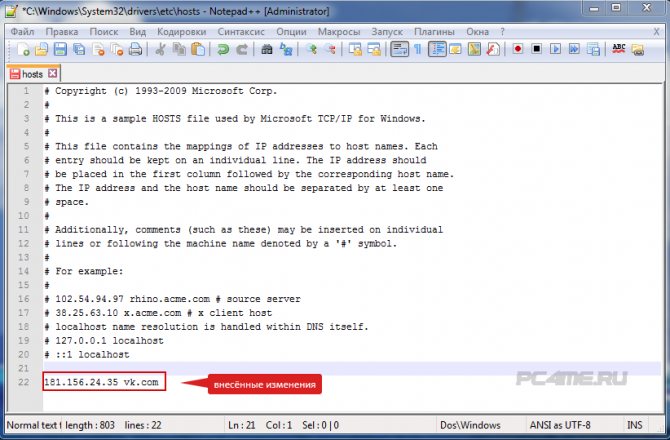Open the Правка menu
The image size is (670, 440).
point(62,32)
